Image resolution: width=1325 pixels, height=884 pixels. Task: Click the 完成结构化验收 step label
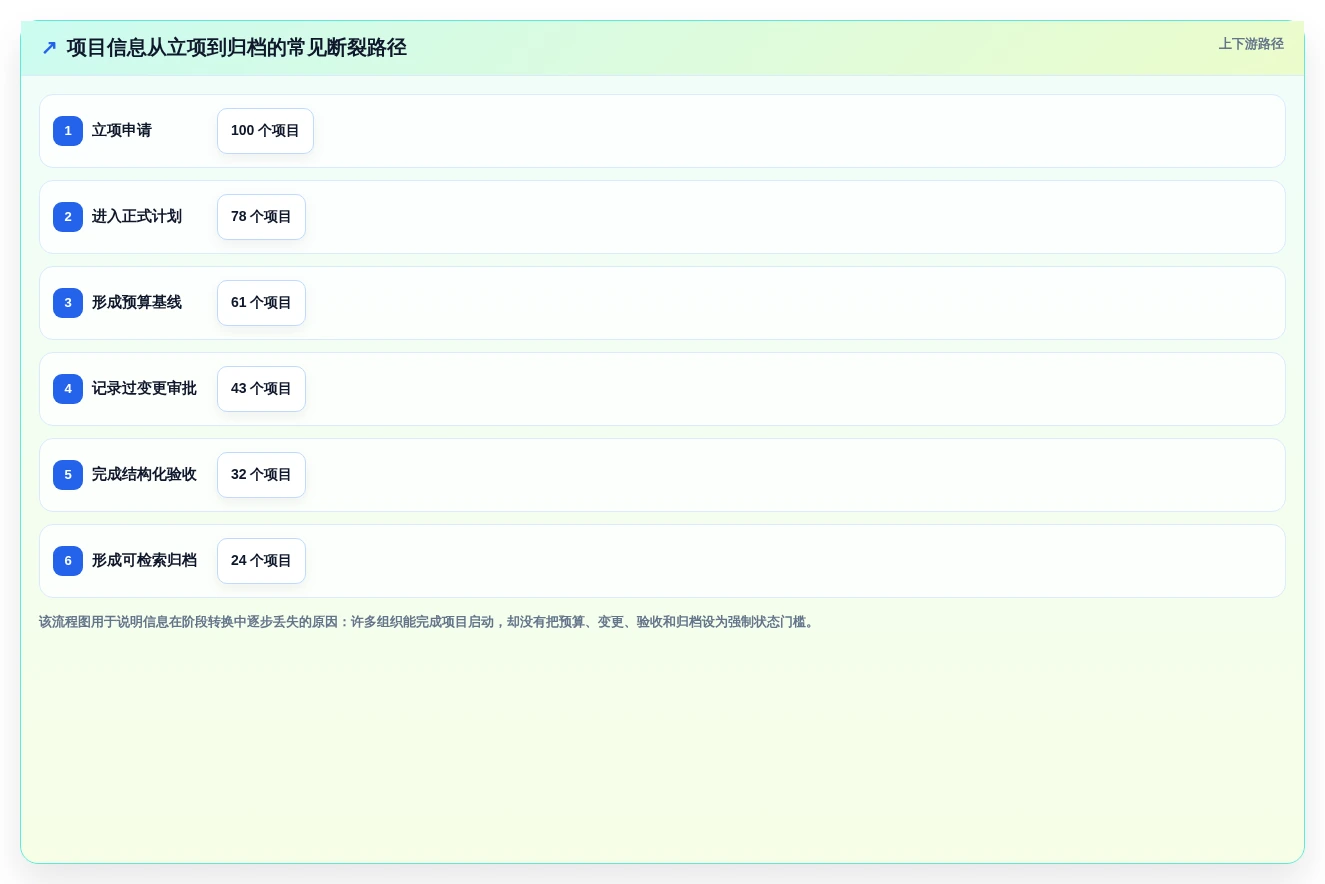pos(144,475)
